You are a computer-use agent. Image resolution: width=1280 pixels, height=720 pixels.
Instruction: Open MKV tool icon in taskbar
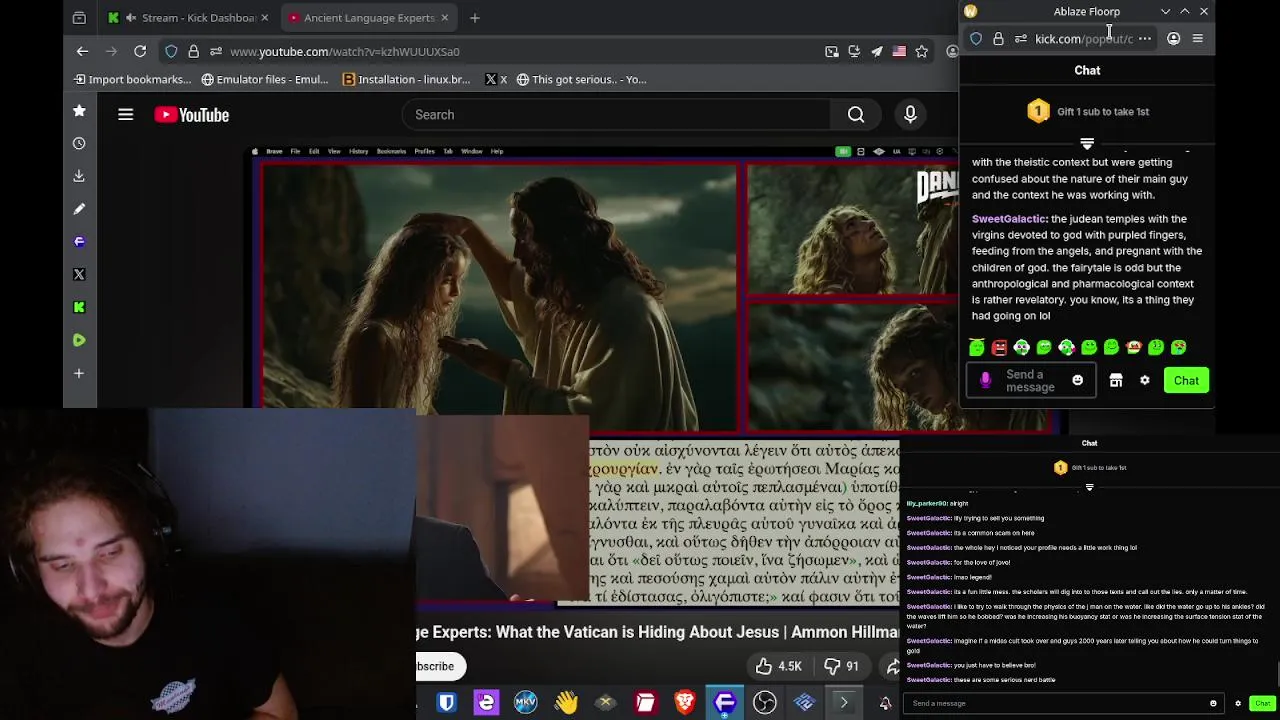525,703
